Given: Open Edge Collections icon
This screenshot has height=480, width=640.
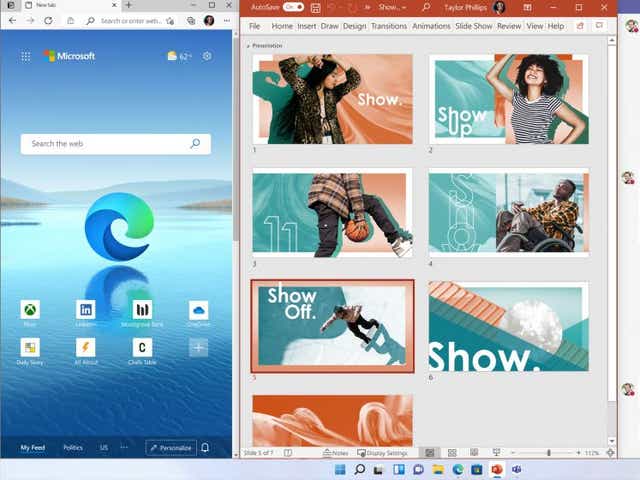Looking at the screenshot, I should point(191,20).
